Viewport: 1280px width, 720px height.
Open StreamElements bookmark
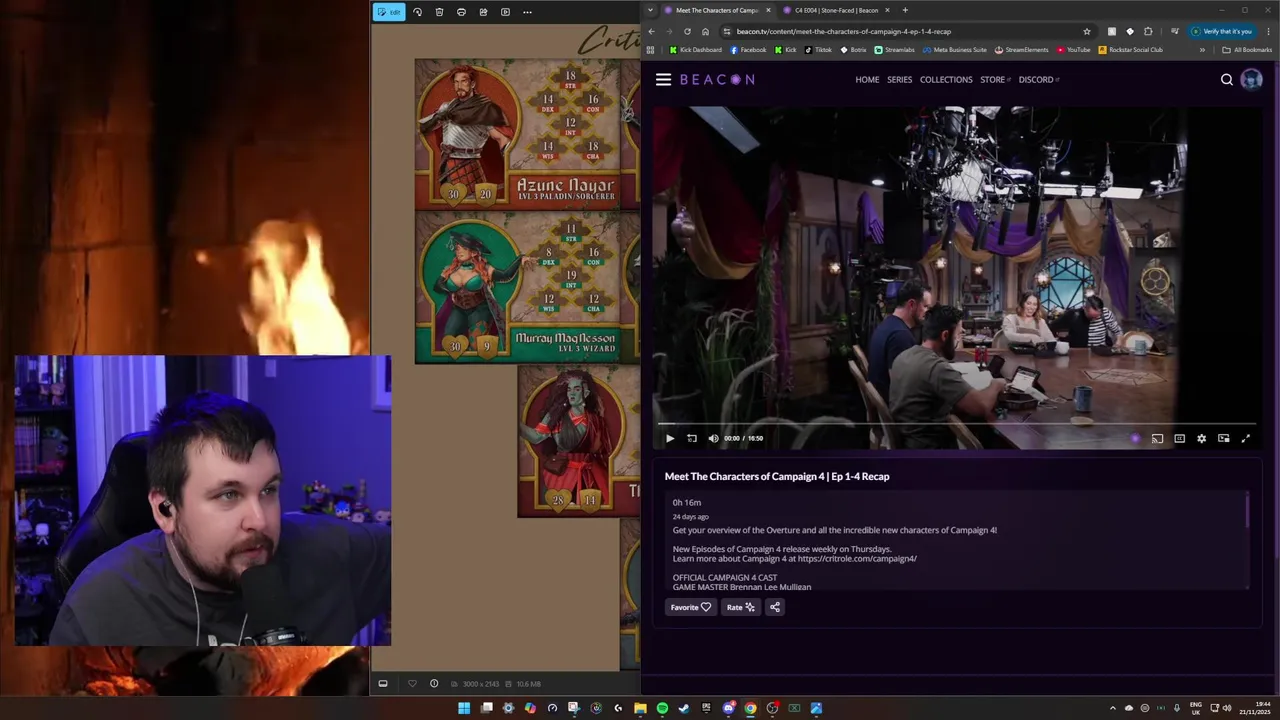point(1022,50)
